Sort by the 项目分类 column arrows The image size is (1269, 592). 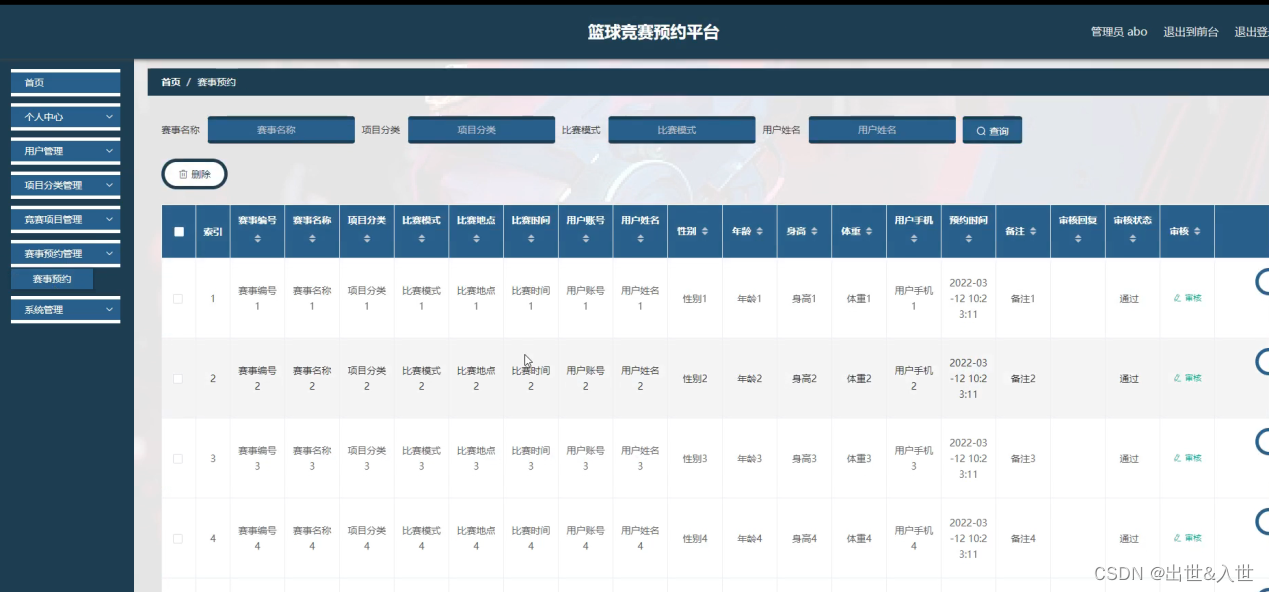click(367, 239)
